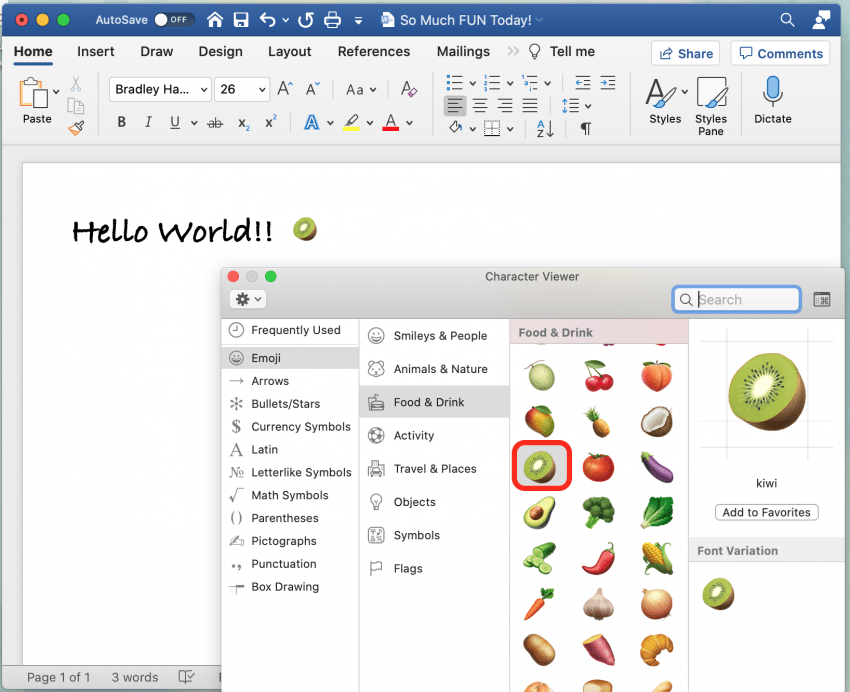Click the Sort A-Z icon

(x=545, y=129)
